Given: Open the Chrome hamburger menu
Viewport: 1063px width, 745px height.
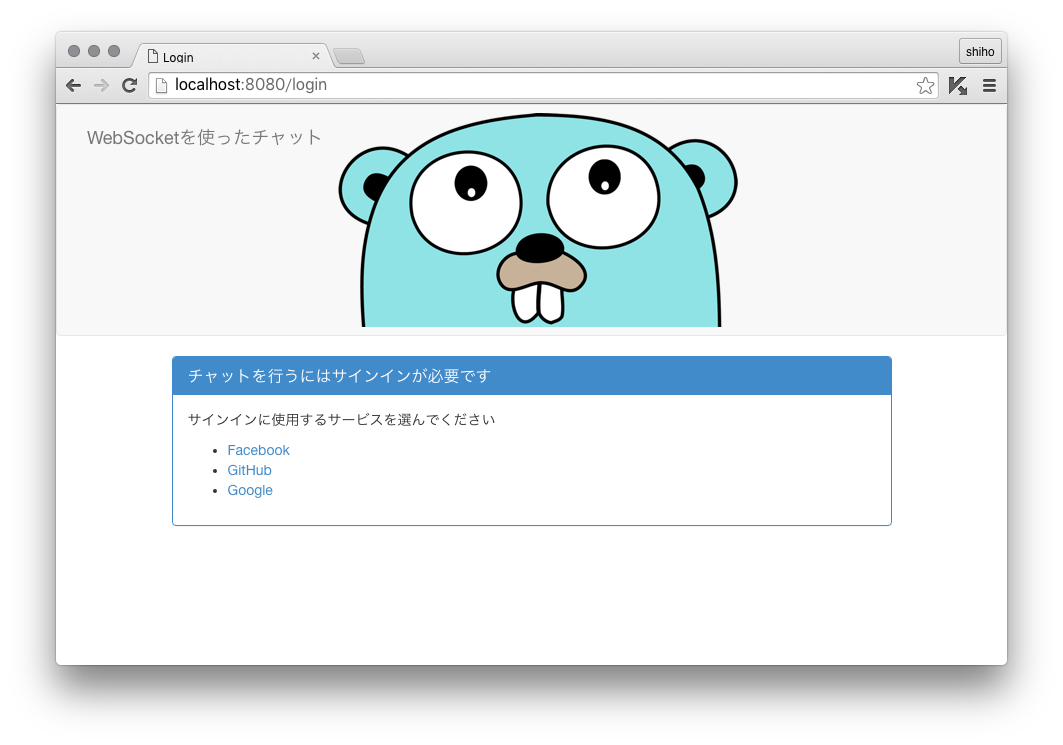Looking at the screenshot, I should [989, 85].
